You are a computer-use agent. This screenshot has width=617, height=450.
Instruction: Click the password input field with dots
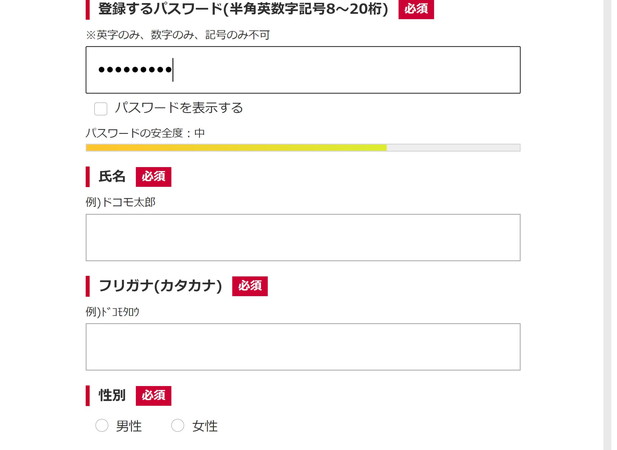click(303, 70)
